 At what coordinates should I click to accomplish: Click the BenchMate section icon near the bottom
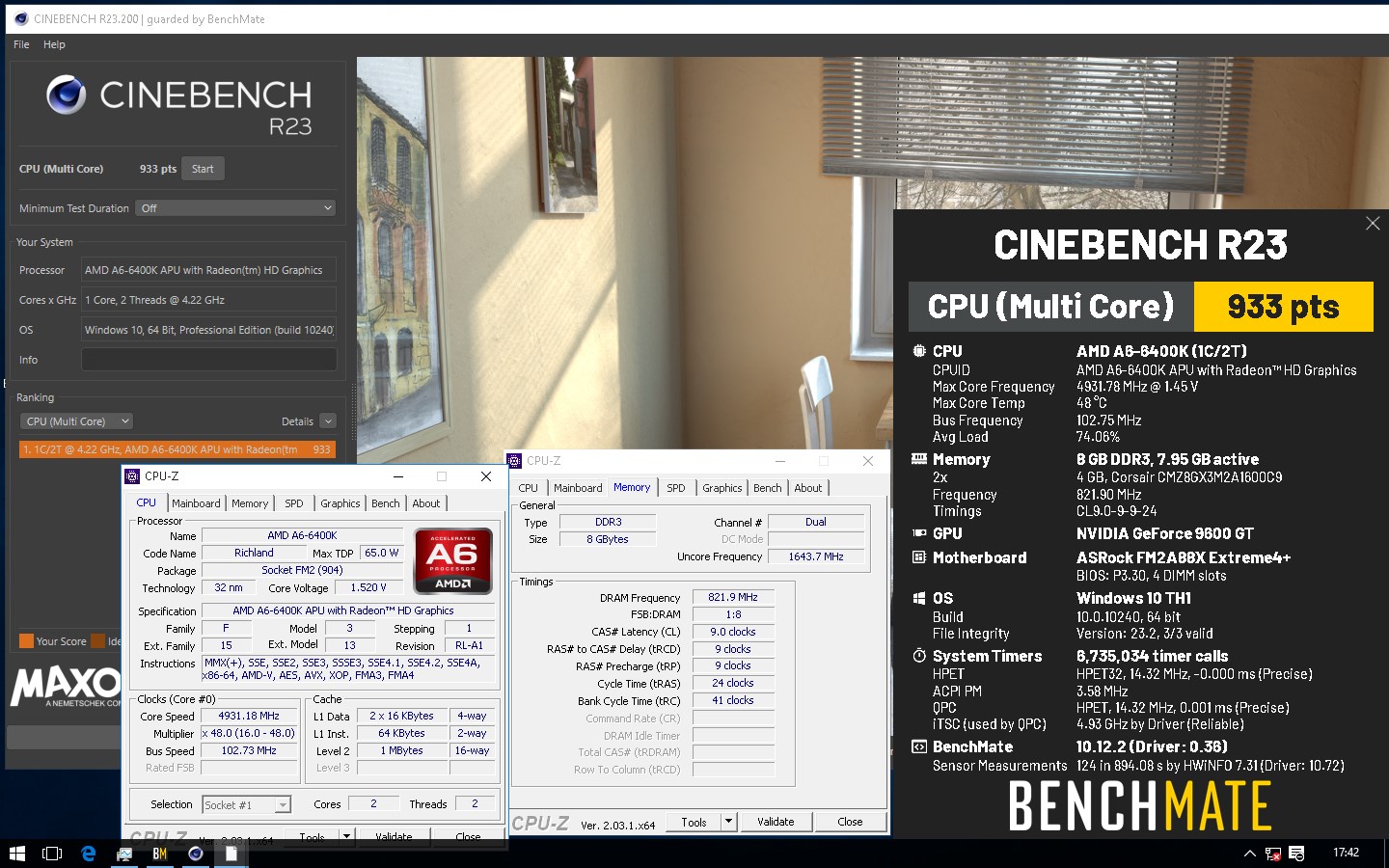point(919,746)
